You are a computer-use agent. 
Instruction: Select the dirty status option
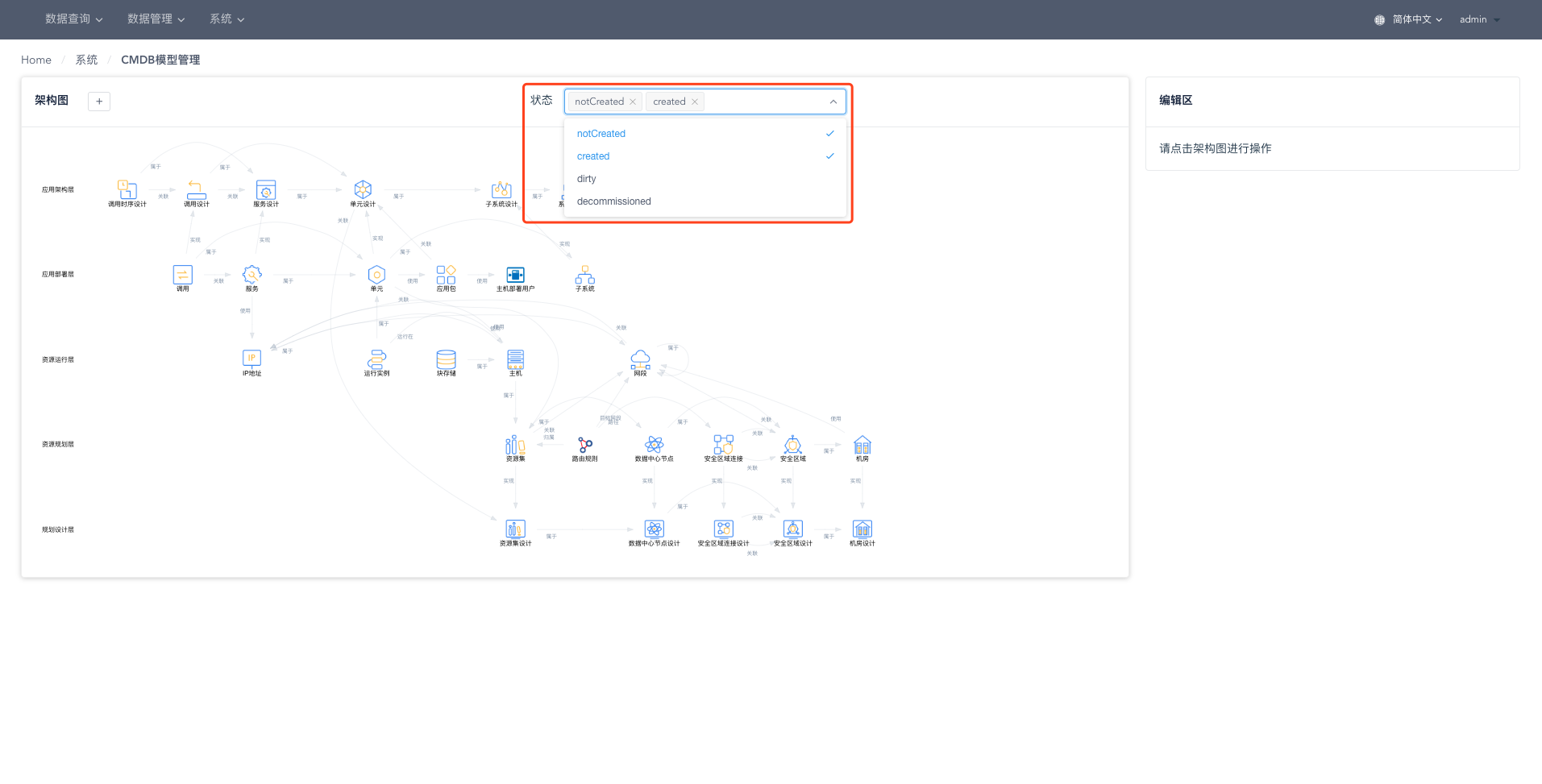pos(705,179)
